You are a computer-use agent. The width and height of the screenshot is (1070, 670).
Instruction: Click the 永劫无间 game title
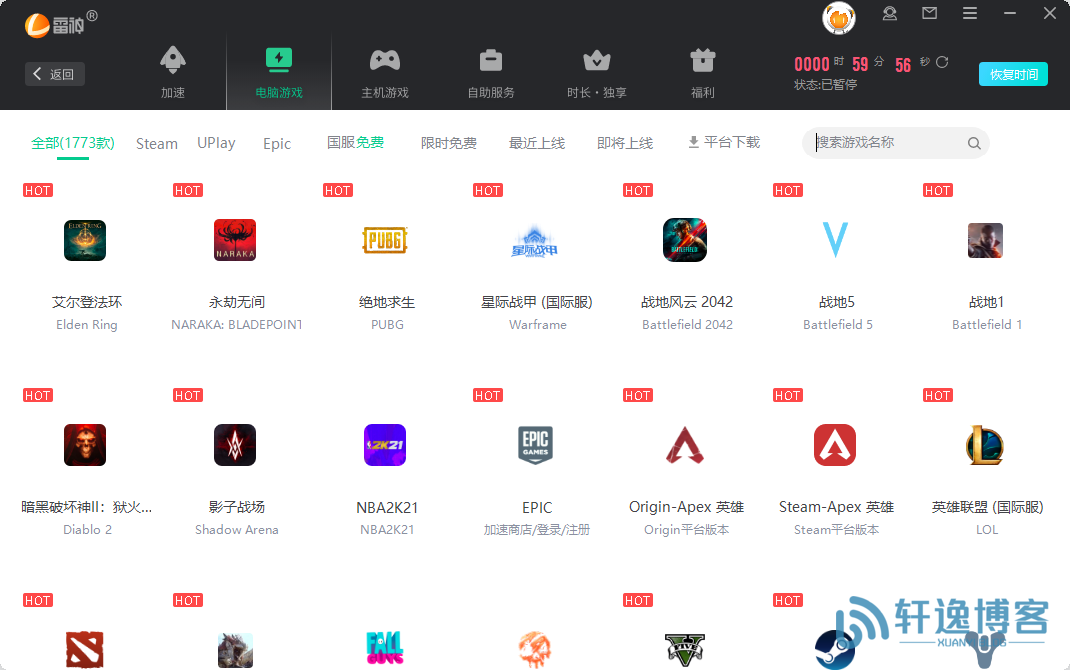pyautogui.click(x=237, y=302)
